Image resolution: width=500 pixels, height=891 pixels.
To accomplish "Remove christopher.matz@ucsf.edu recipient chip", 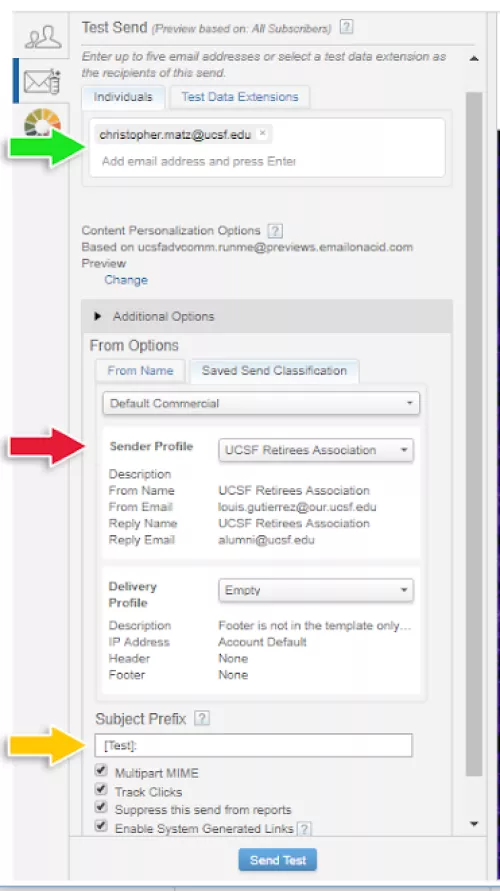I will 262,134.
